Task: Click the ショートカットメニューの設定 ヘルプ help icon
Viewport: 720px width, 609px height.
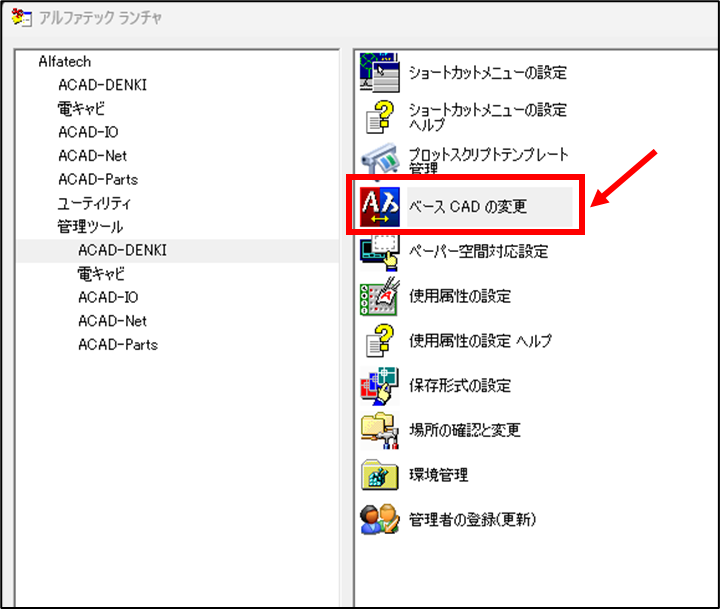Action: 379,118
